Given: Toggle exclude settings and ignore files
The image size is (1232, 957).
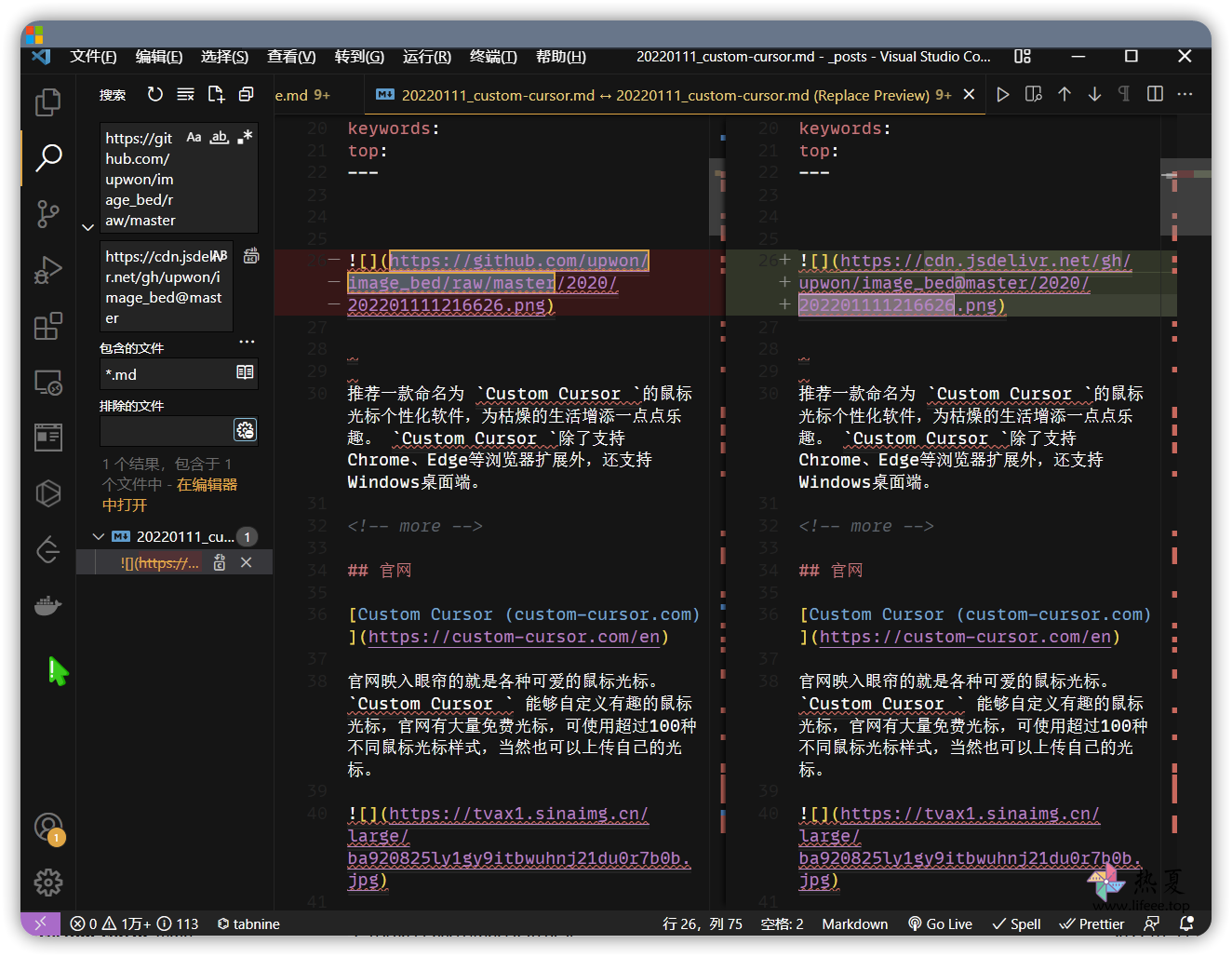Looking at the screenshot, I should pos(245,430).
